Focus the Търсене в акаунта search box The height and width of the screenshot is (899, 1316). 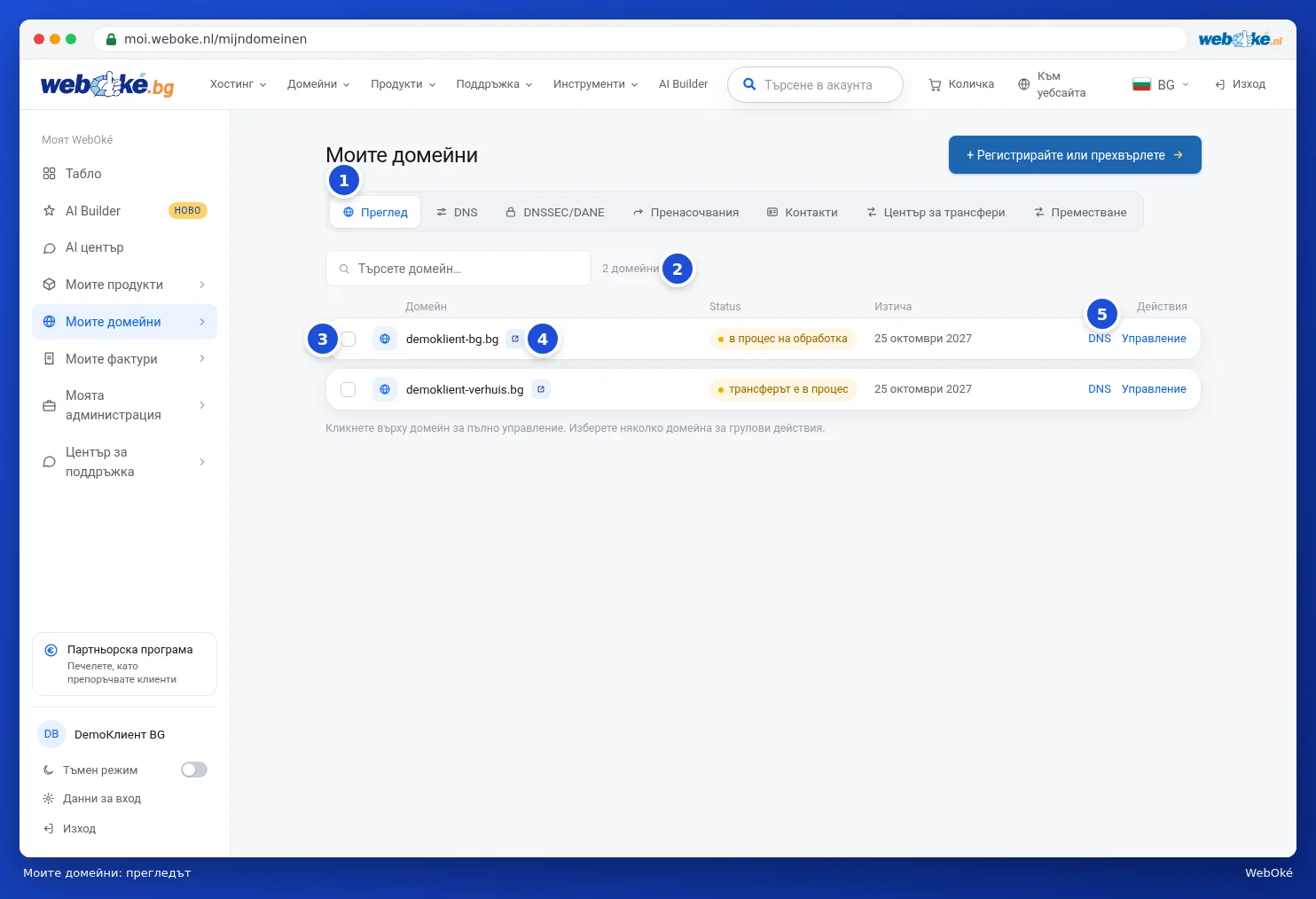[x=815, y=85]
